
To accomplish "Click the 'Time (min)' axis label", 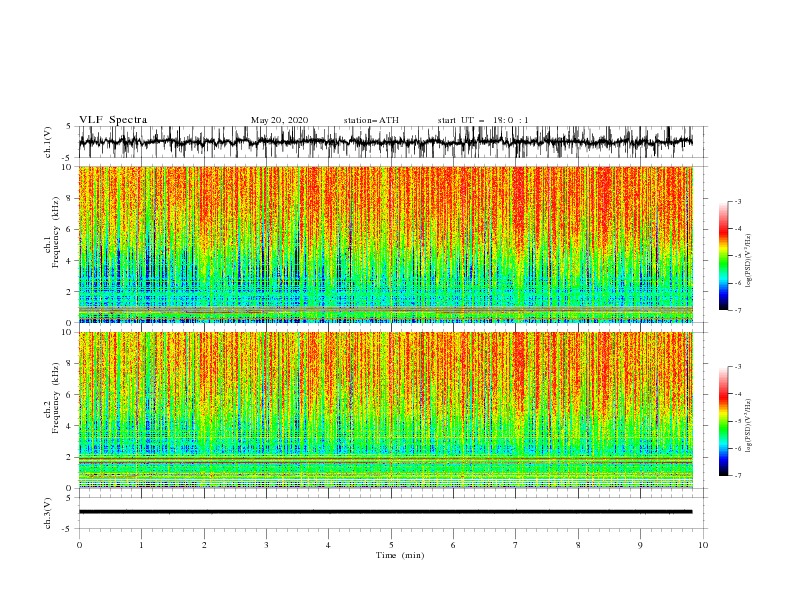I will 400,555.
